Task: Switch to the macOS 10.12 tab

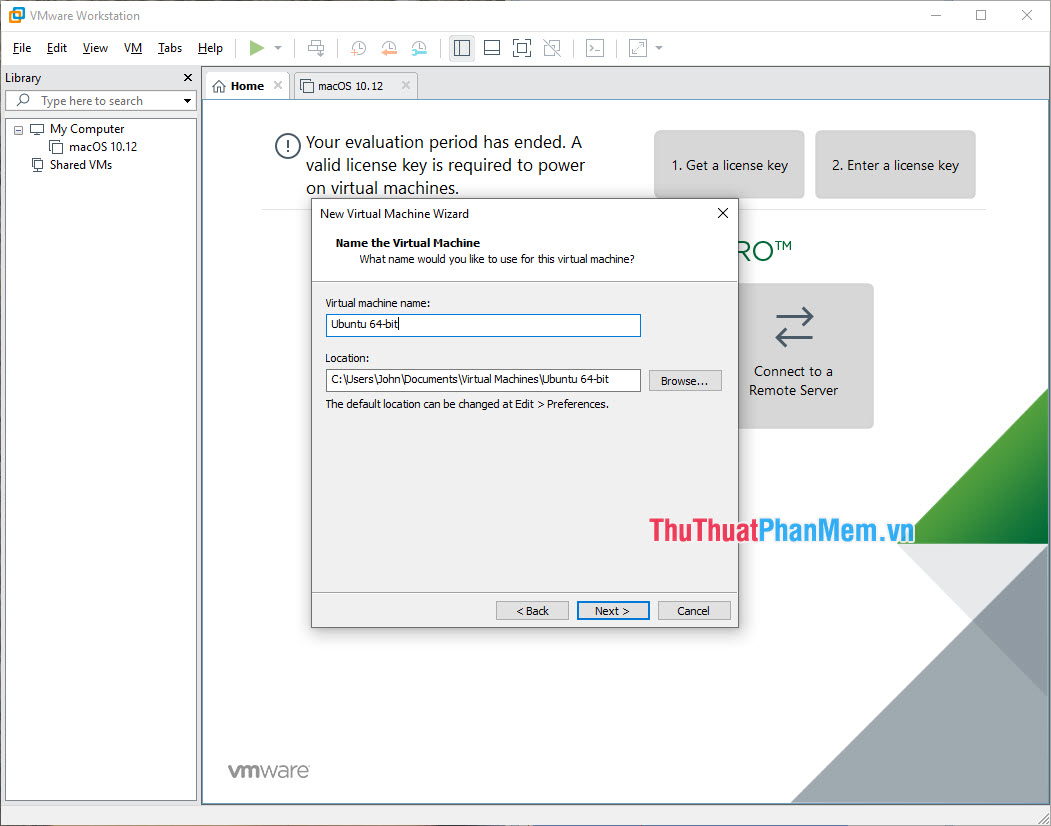Action: pyautogui.click(x=352, y=85)
